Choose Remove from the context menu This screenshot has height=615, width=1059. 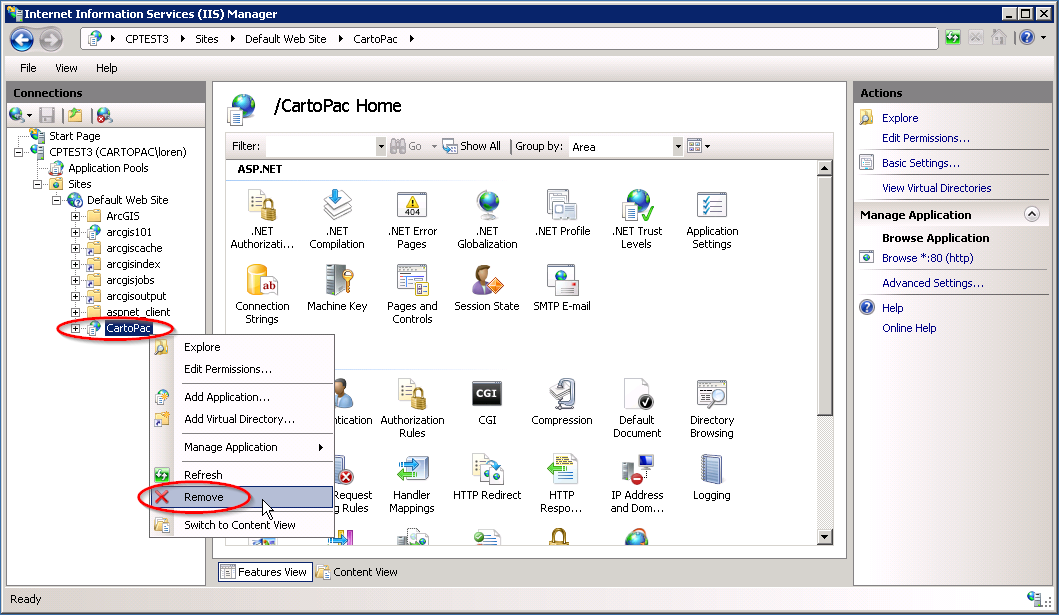coord(242,498)
